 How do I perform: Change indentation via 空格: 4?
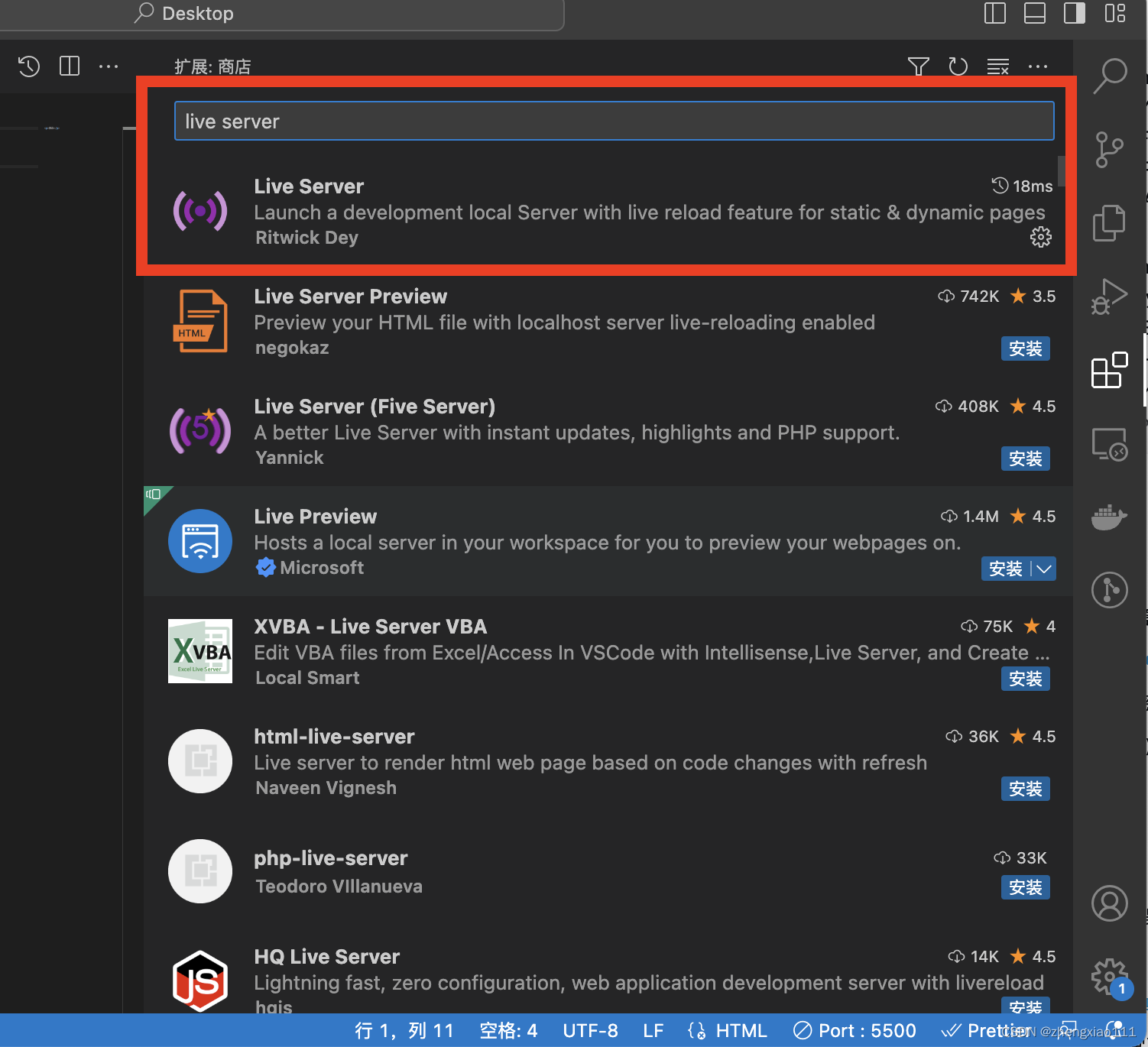tap(508, 1031)
